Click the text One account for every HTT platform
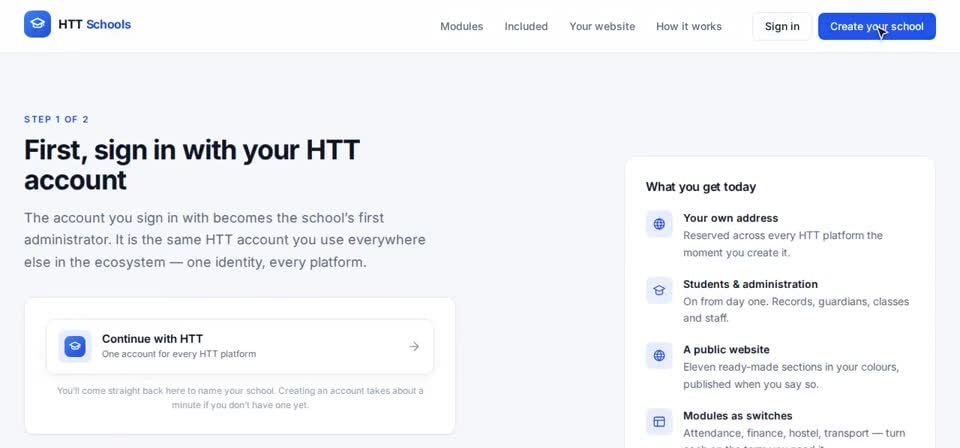 [179, 354]
